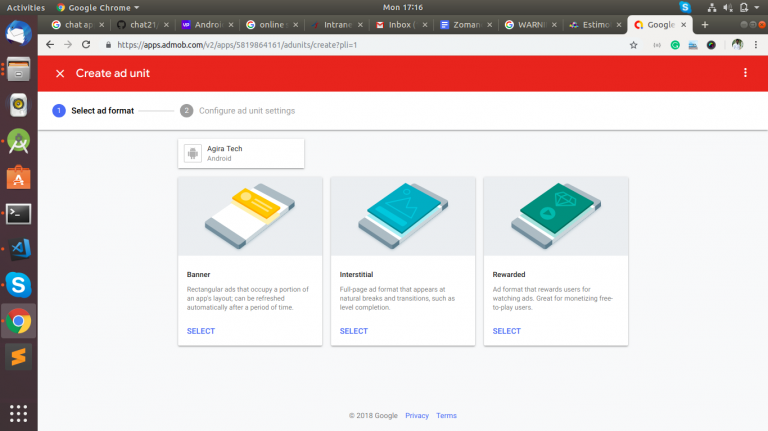
Task: Click the Grammarly extension icon
Action: click(675, 45)
